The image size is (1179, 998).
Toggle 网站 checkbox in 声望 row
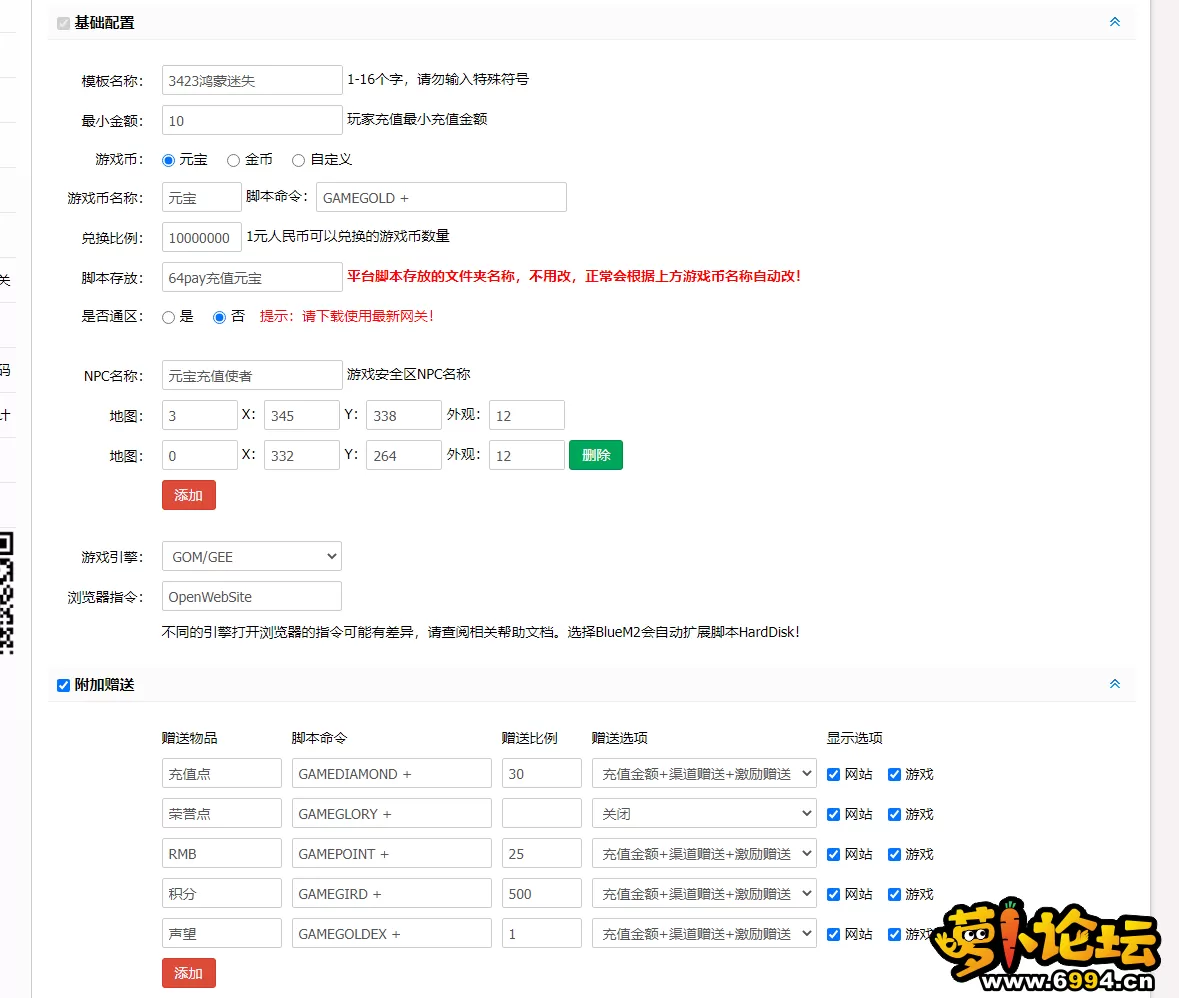pyautogui.click(x=833, y=934)
